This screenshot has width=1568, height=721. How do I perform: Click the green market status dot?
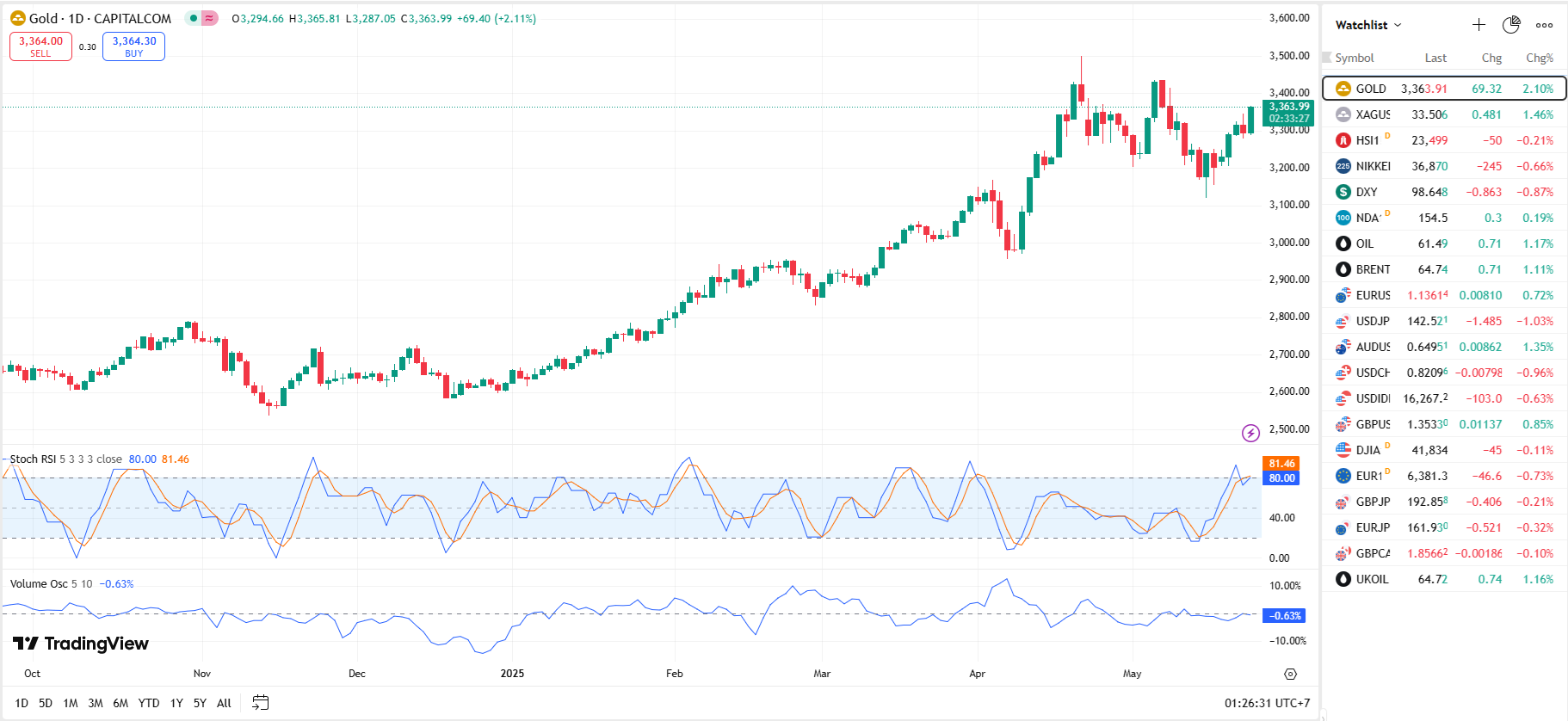click(x=194, y=18)
